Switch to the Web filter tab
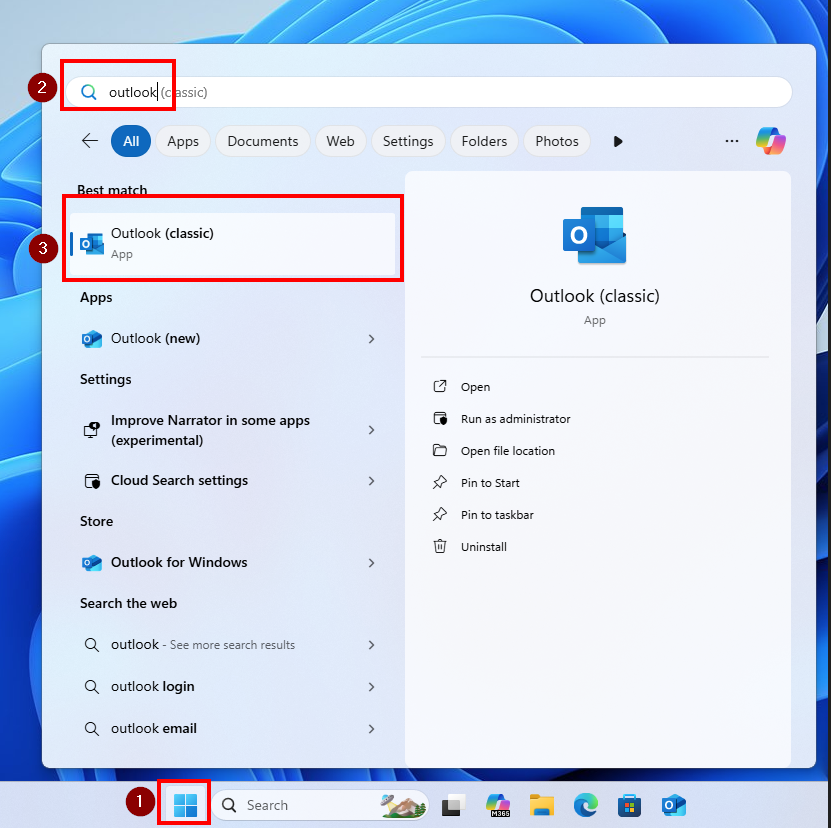831x828 pixels. (x=340, y=141)
